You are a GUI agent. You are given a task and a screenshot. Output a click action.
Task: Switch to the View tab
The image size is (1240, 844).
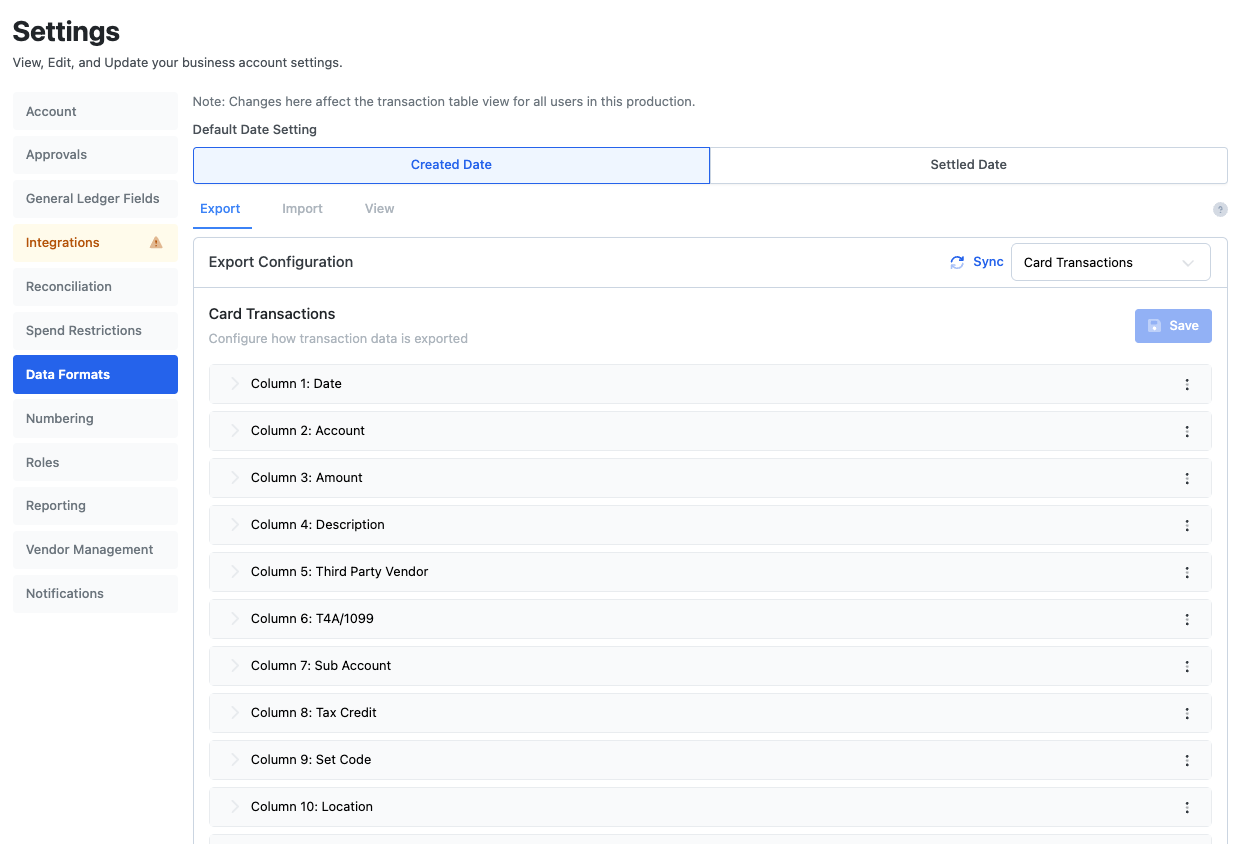380,209
